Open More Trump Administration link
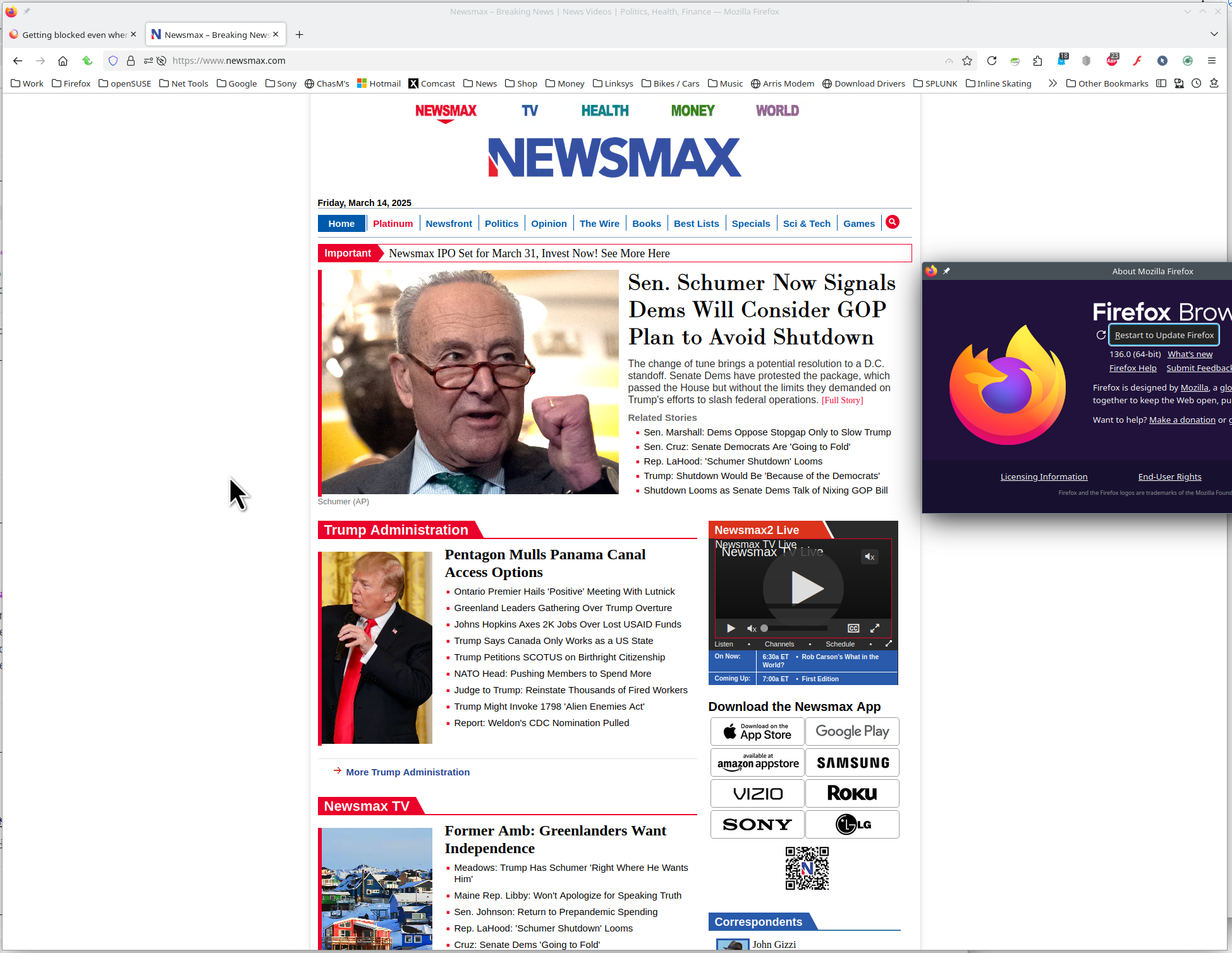The height and width of the screenshot is (953, 1232). point(408,772)
